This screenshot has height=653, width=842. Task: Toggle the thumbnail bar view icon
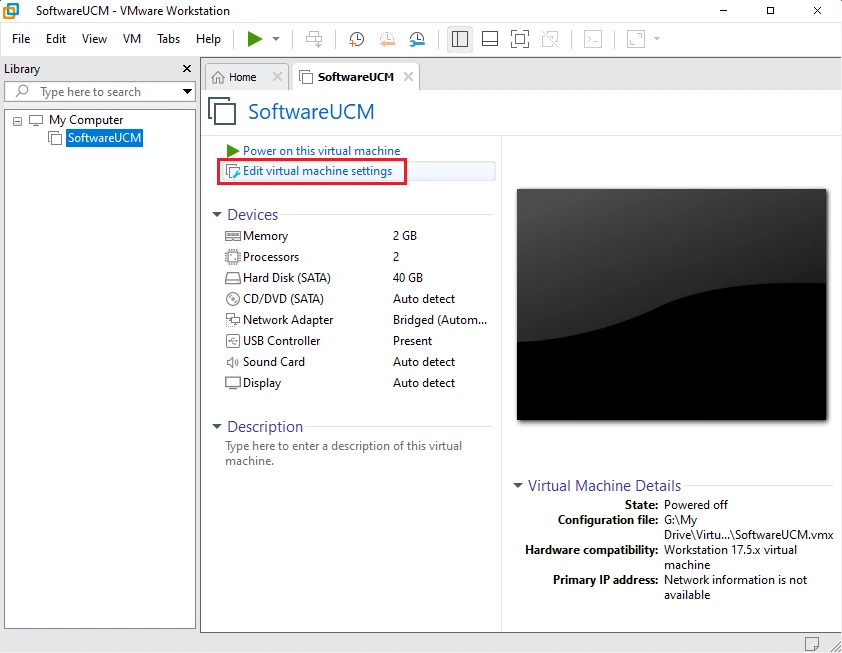tap(490, 39)
